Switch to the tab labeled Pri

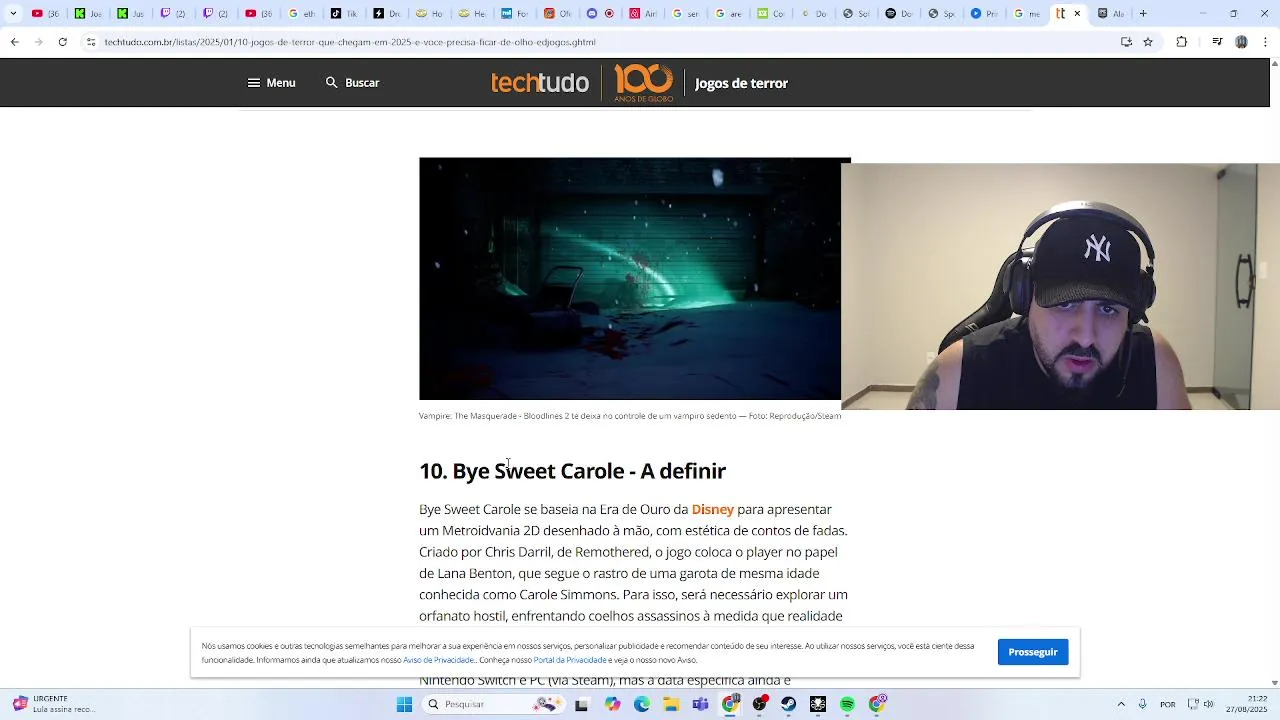click(983, 14)
